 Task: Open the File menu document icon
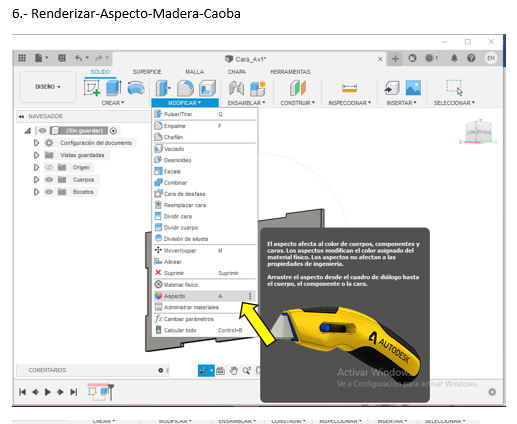tap(39, 58)
